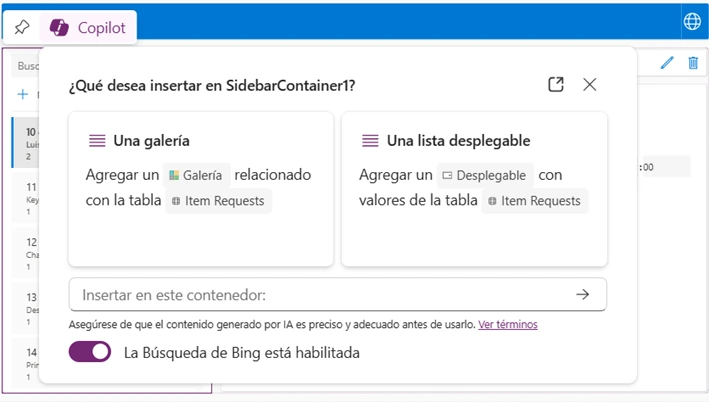Click the background search box 'Busc'

(26, 66)
